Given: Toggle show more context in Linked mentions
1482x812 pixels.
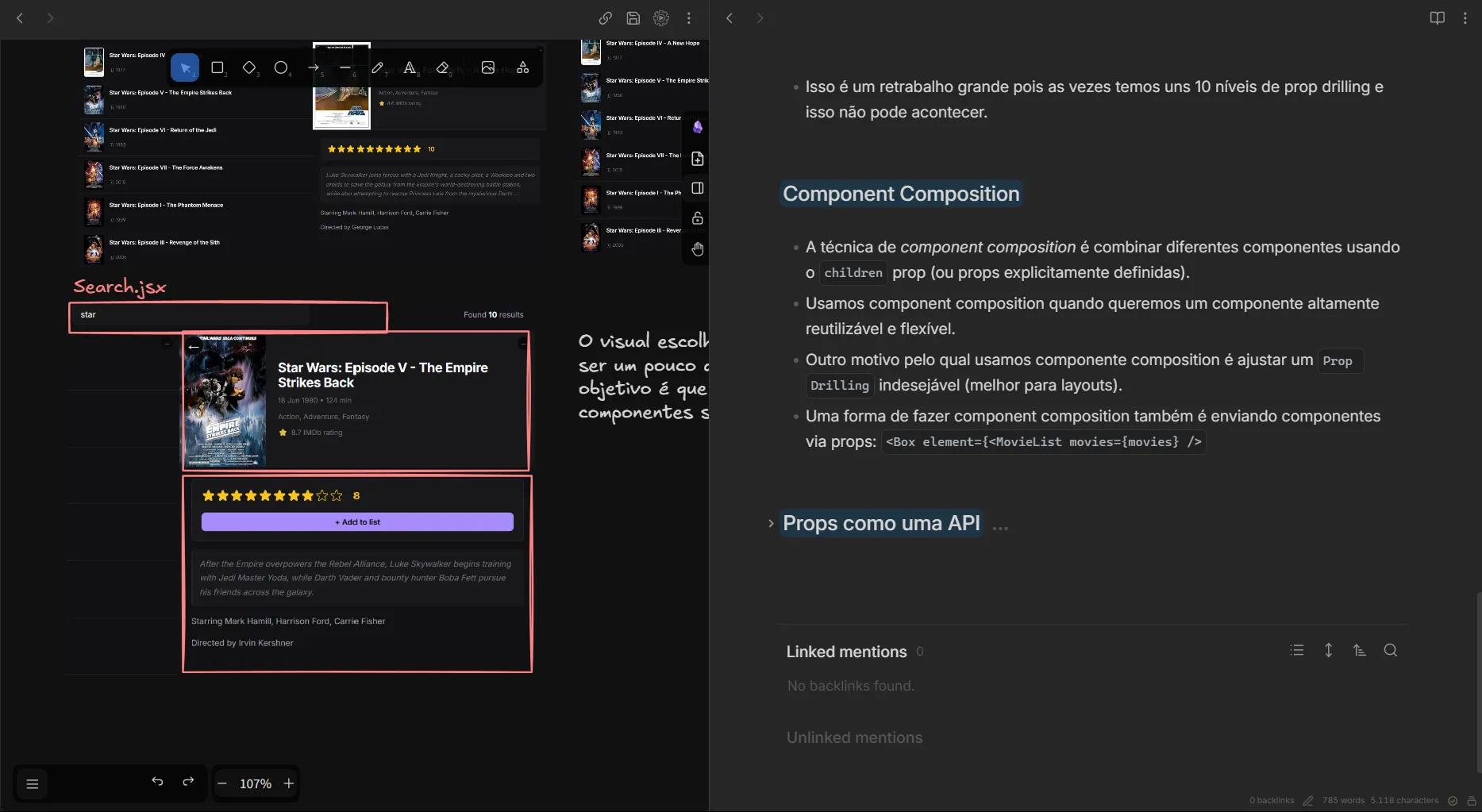Looking at the screenshot, I should 1328,651.
